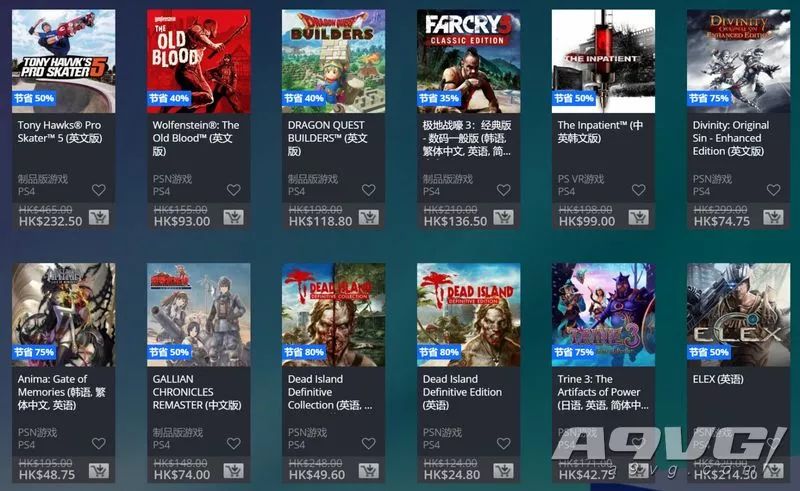Open Trine 3: The Artifacts of Power title

click(603, 392)
